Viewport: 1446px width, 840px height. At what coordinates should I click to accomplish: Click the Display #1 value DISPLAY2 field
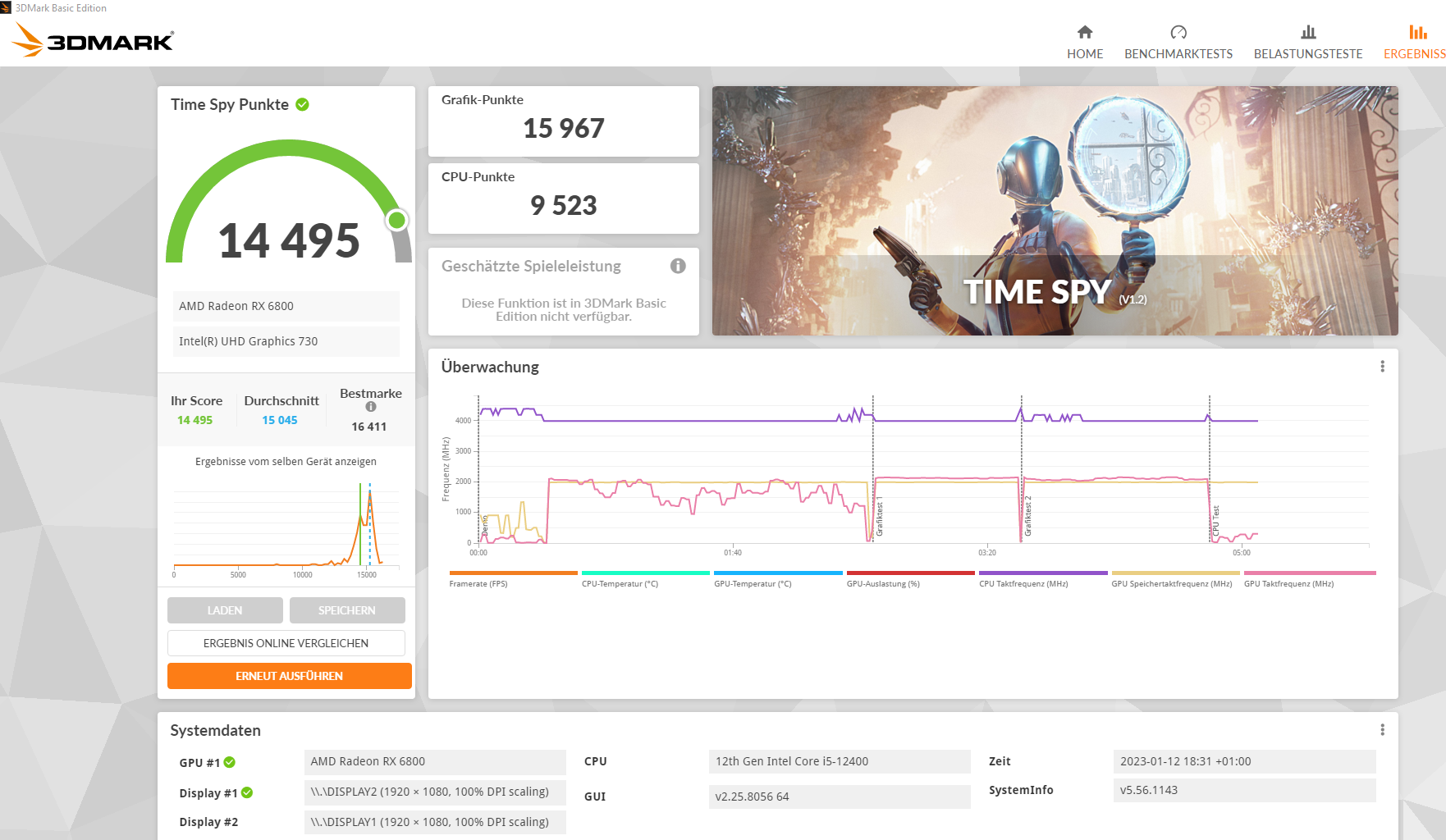click(435, 792)
